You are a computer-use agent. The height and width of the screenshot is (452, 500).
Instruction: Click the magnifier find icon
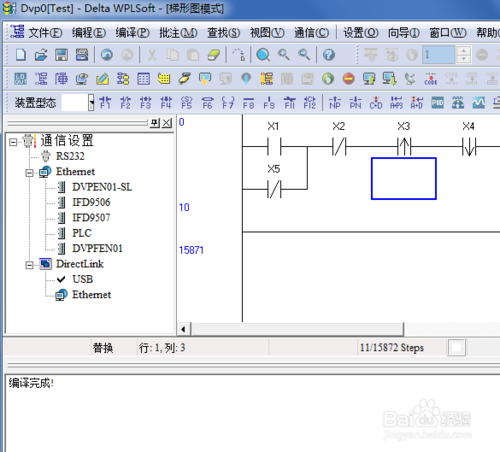click(263, 55)
